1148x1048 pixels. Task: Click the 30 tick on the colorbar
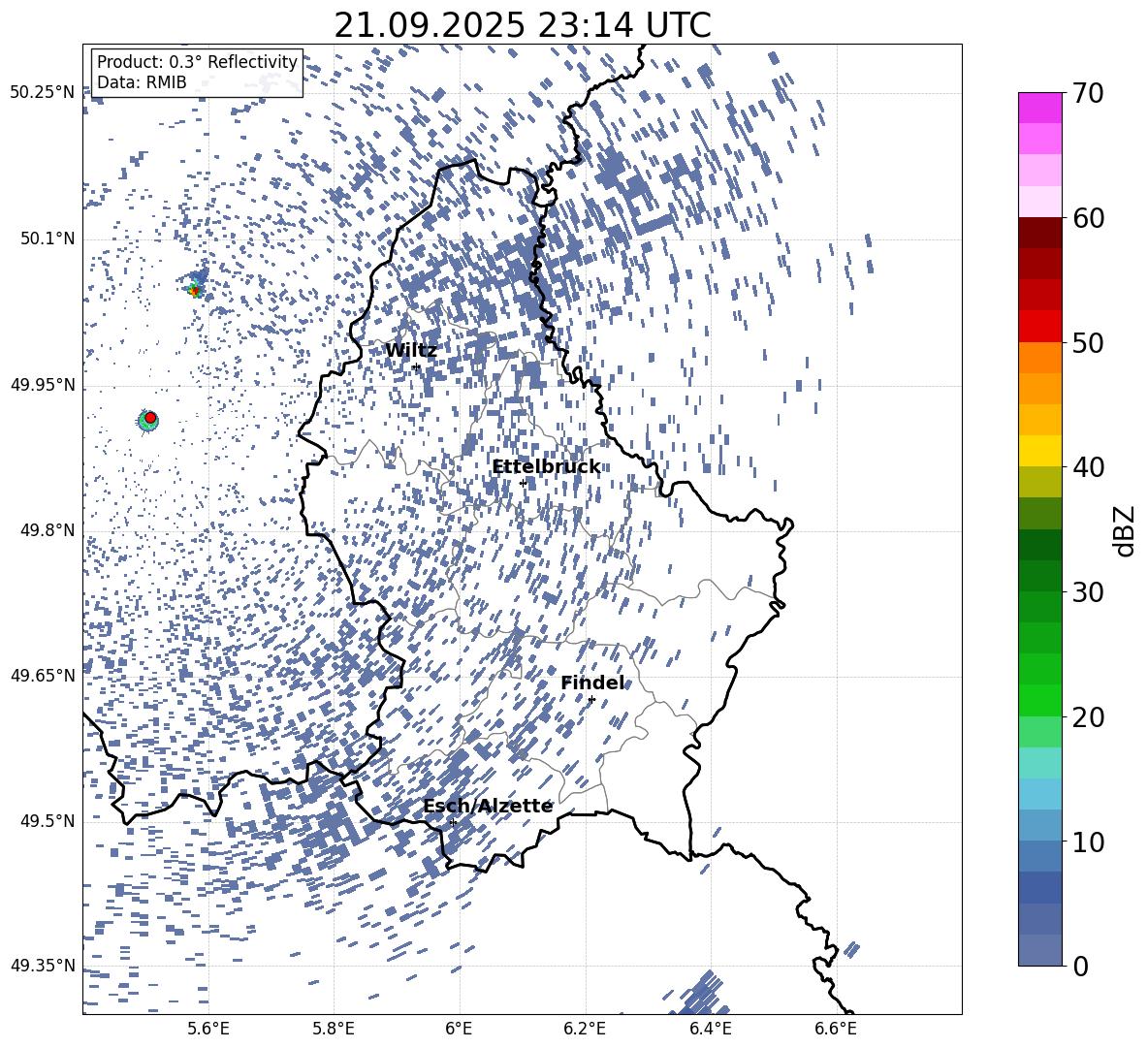point(1088,591)
